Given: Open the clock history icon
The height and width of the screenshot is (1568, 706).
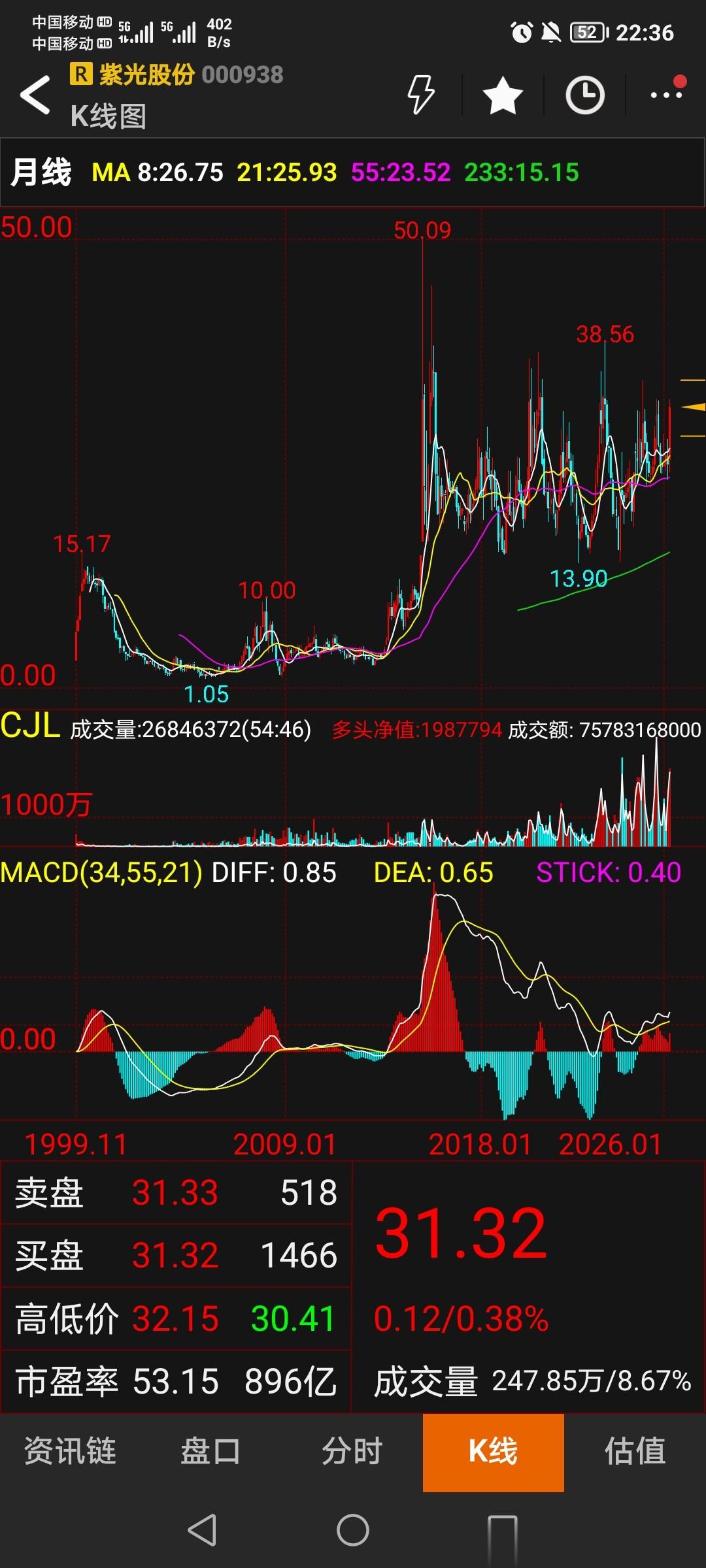Looking at the screenshot, I should click(x=584, y=95).
